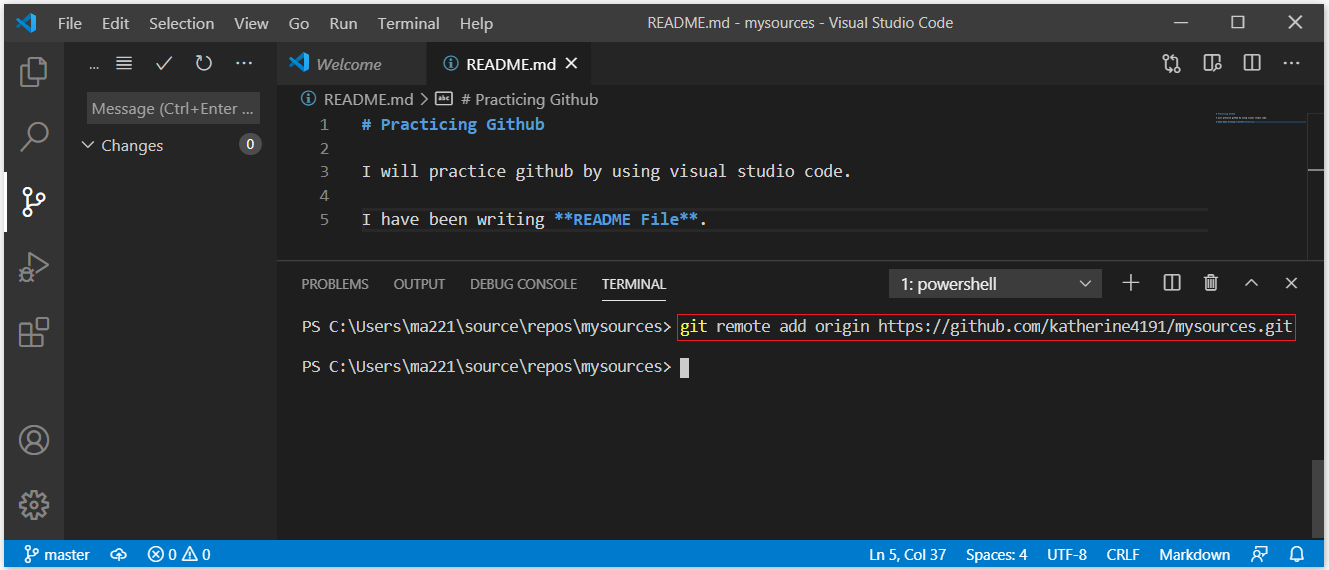Split the editor right
The image size is (1329, 570).
point(1252,63)
